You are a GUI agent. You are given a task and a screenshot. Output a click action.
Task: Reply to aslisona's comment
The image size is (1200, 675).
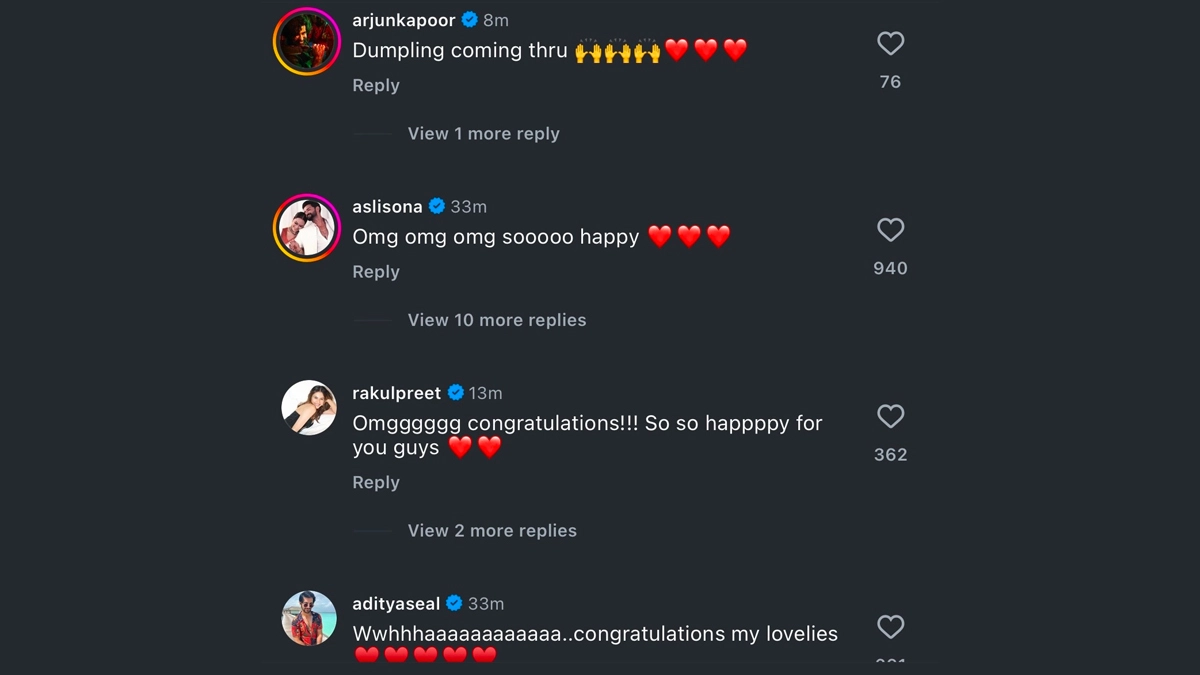pyautogui.click(x=376, y=272)
